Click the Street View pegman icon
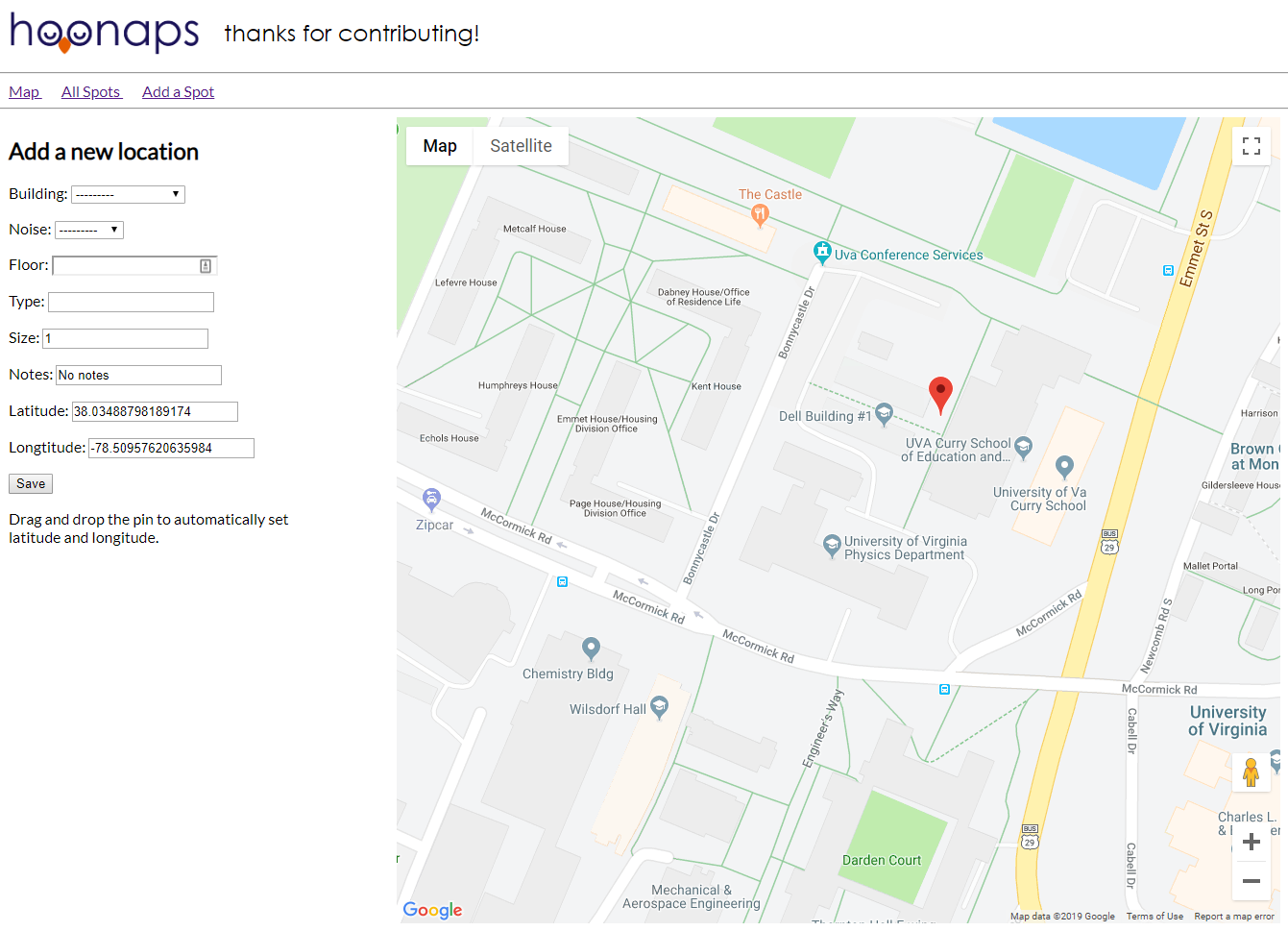 [1251, 772]
